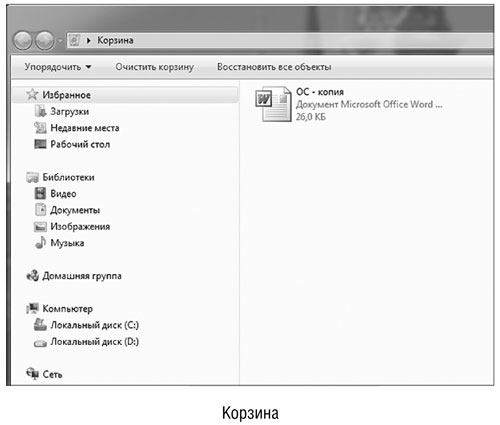Image resolution: width=500 pixels, height=425 pixels.
Task: Select Изображения in the navigation pane
Action: (x=80, y=226)
